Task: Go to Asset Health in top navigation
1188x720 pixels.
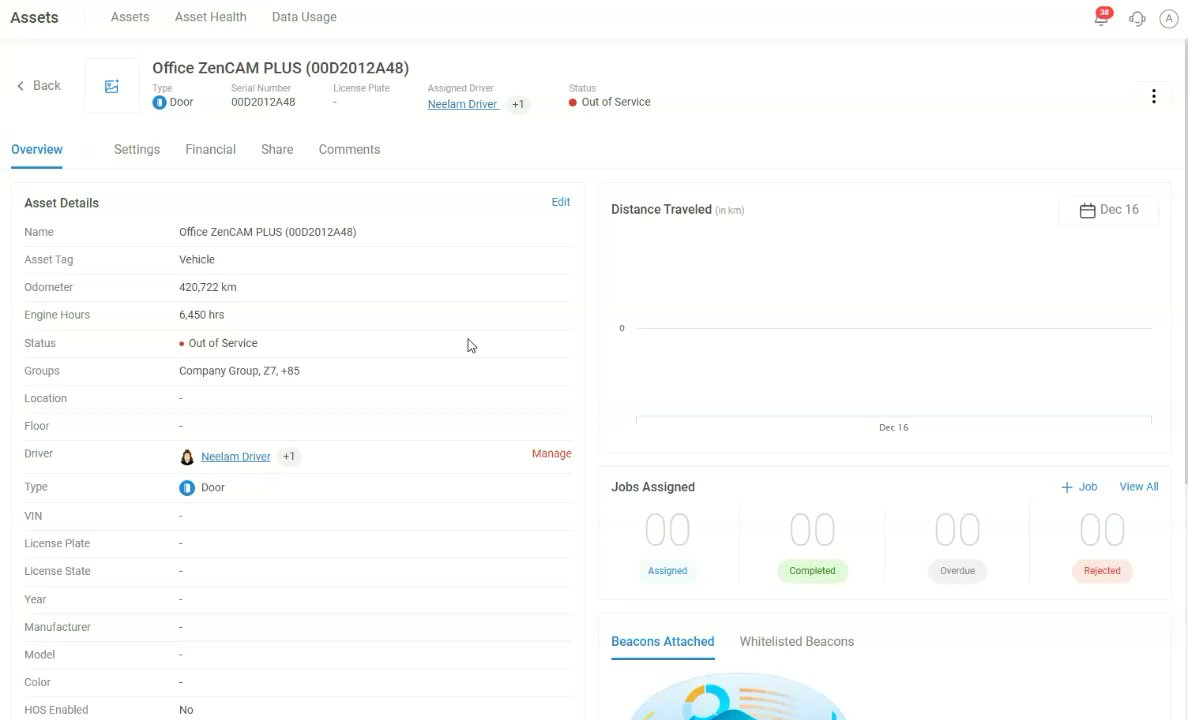Action: (x=211, y=17)
